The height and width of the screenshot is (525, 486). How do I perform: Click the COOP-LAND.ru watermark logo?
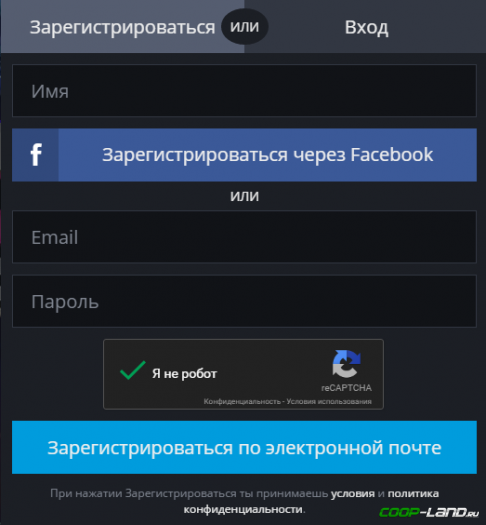point(429,512)
